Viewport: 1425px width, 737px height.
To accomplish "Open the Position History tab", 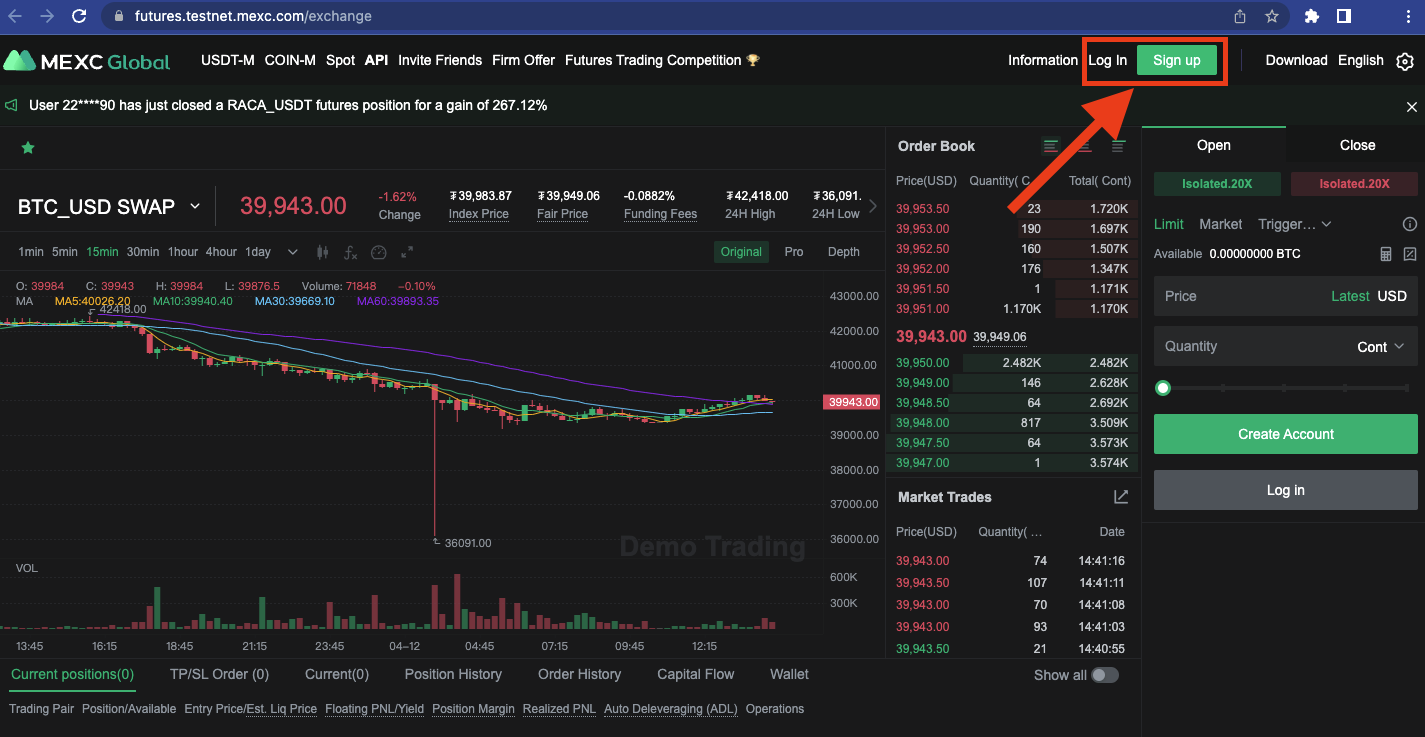I will (453, 674).
